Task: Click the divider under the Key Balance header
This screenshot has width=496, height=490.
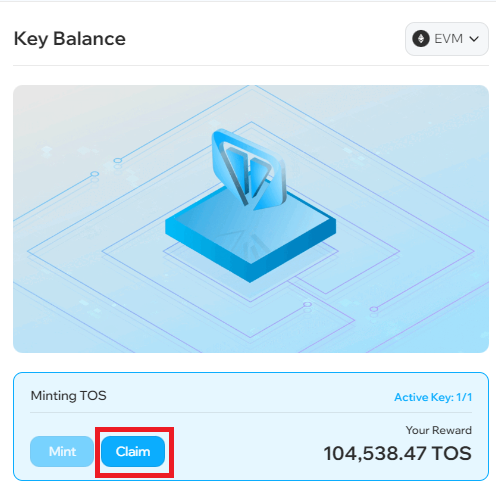Action: pyautogui.click(x=251, y=65)
